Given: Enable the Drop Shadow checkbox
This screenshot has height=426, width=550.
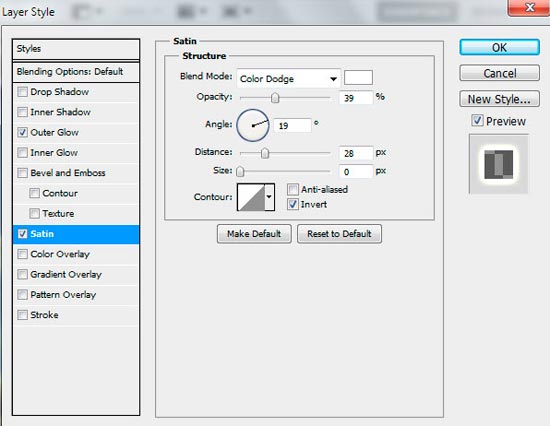Looking at the screenshot, I should (22, 92).
